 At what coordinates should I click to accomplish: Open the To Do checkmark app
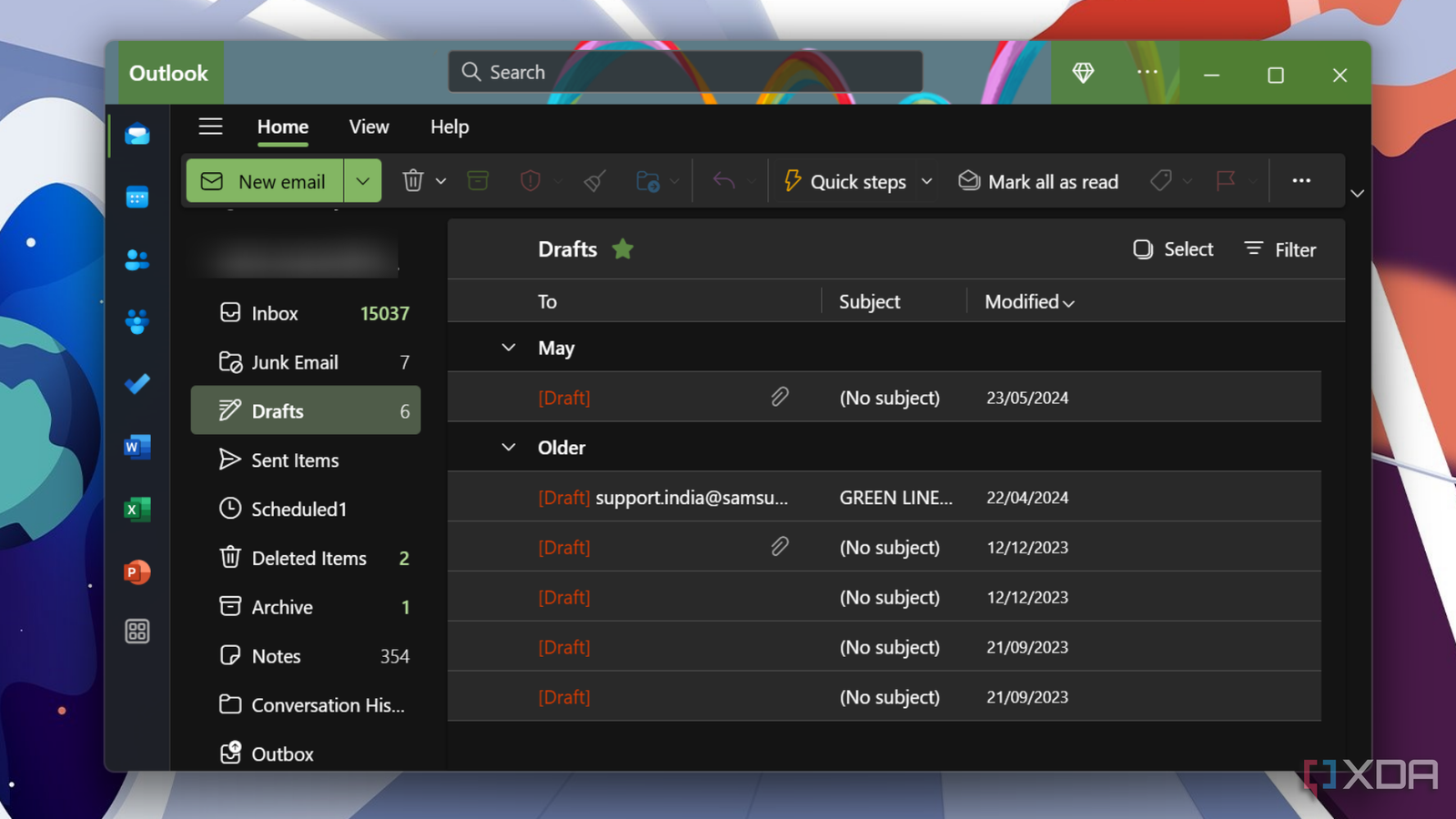pos(137,384)
